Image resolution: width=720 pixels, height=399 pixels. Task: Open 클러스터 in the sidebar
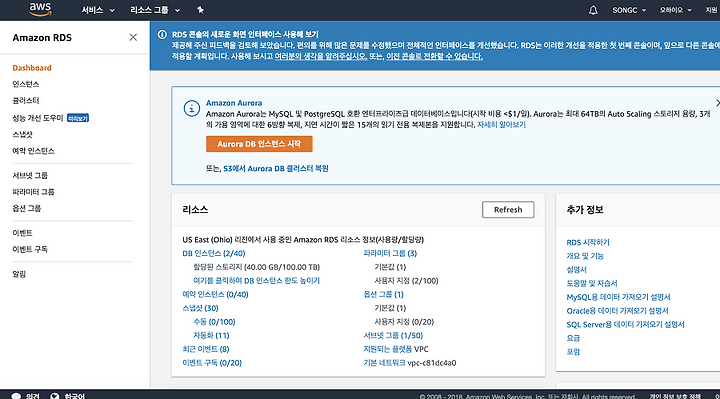pyautogui.click(x=26, y=101)
